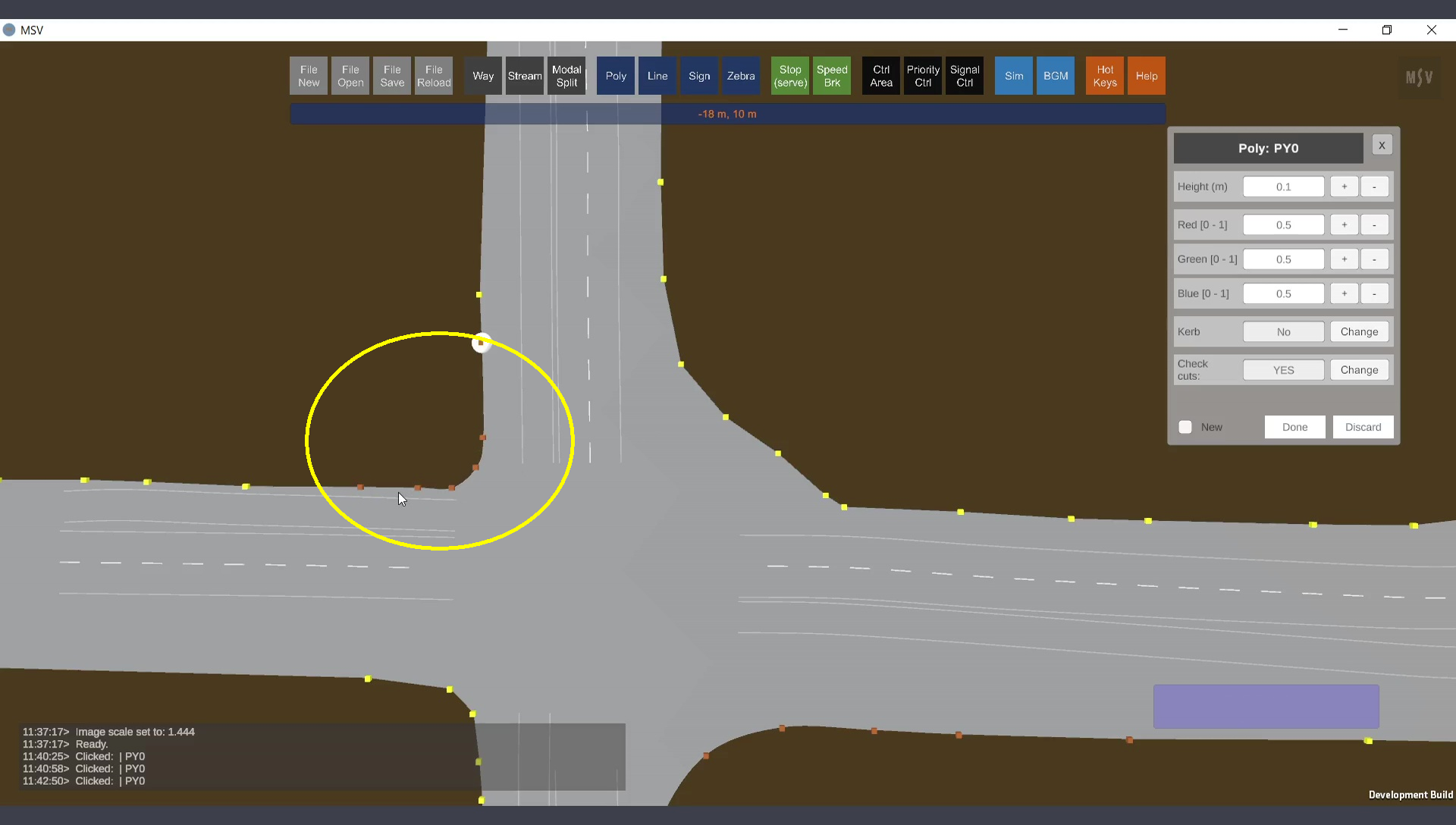This screenshot has width=1456, height=825.
Task: Increase Blue value with plus button
Action: tap(1344, 293)
